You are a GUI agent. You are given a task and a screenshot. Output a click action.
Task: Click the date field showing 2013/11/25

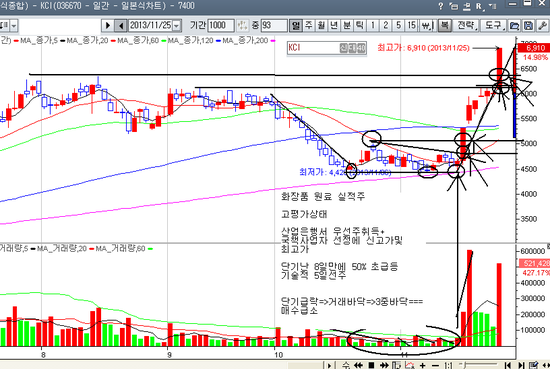150,26
